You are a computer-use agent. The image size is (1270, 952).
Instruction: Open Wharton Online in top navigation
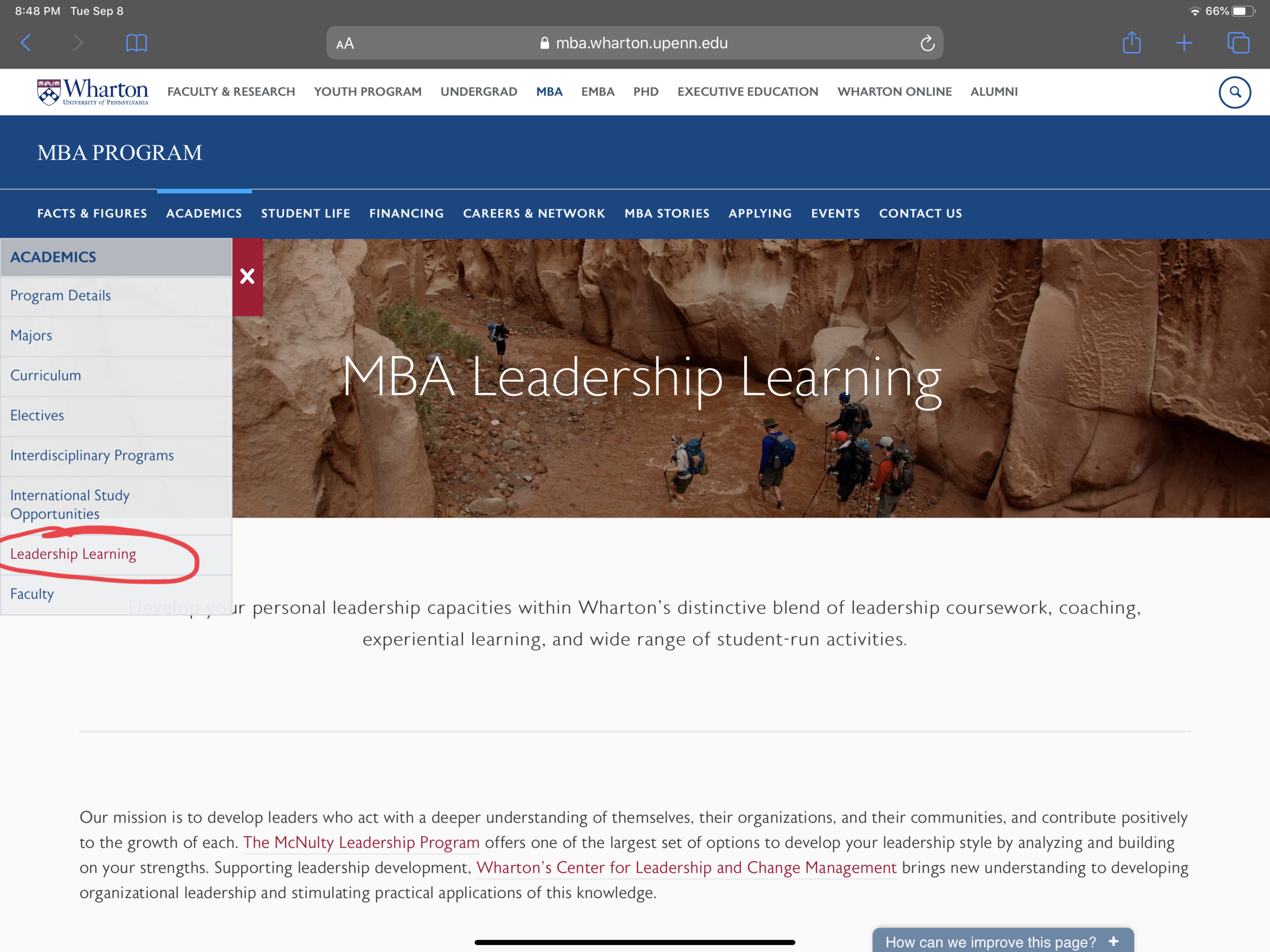895,92
